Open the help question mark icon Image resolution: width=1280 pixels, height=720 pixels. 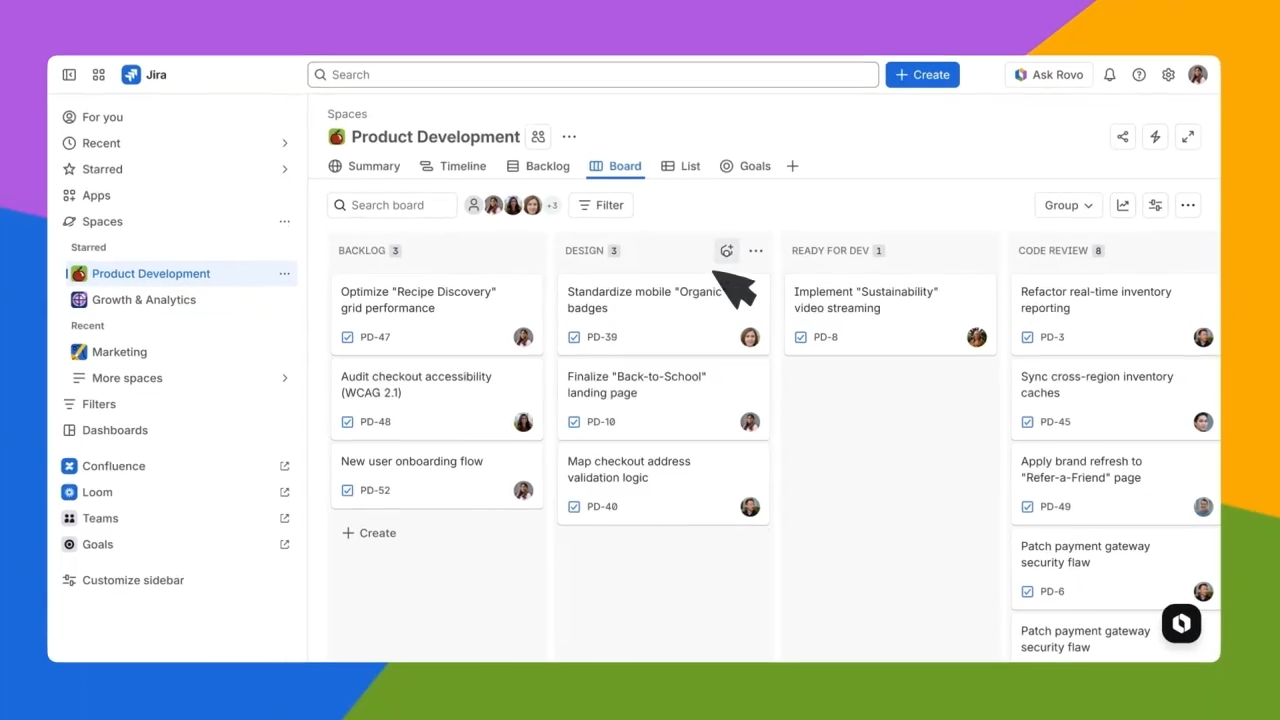pos(1139,75)
